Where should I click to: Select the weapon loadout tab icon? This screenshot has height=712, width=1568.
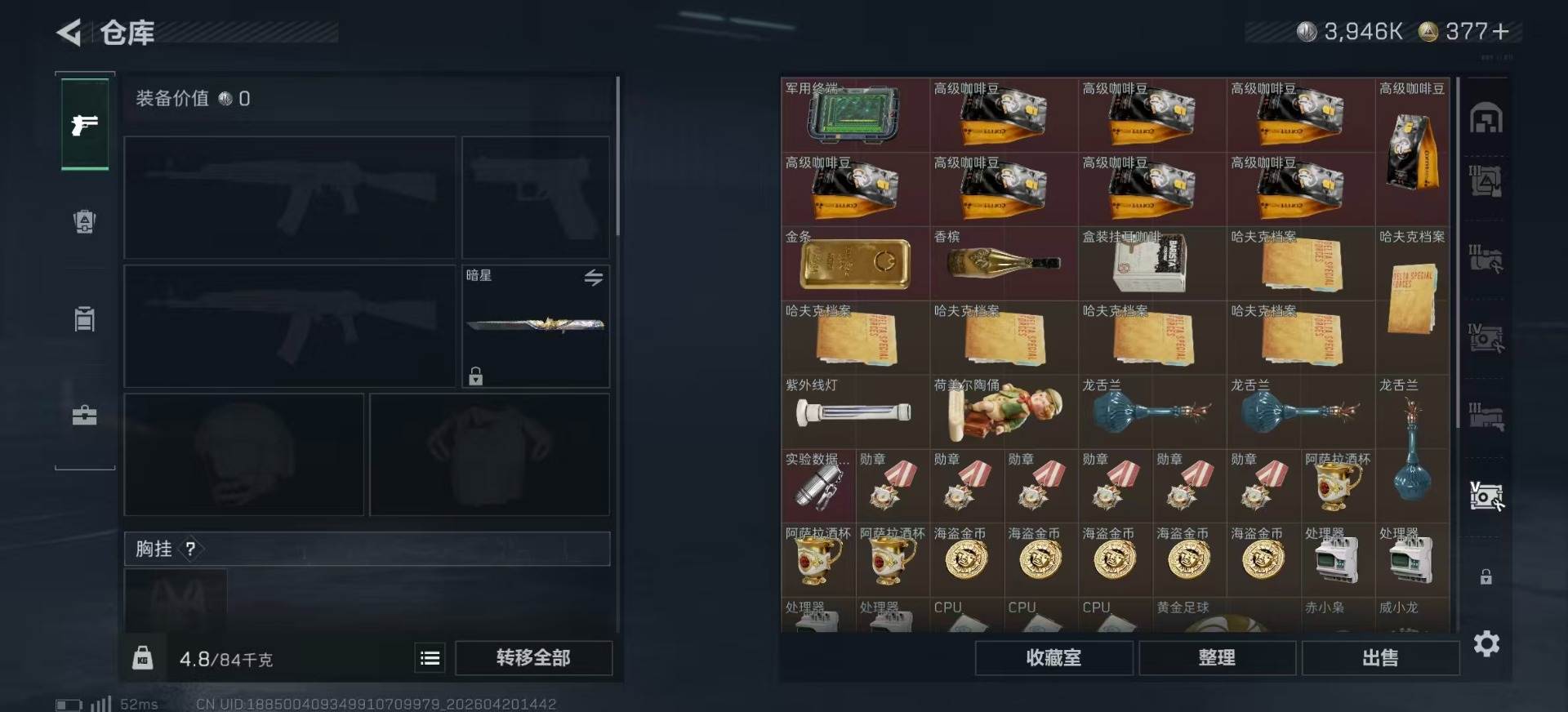pyautogui.click(x=85, y=124)
